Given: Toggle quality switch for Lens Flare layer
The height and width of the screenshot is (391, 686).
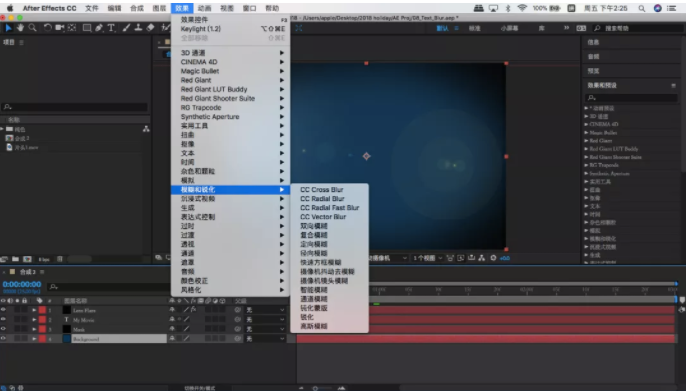Looking at the screenshot, I should (x=186, y=310).
